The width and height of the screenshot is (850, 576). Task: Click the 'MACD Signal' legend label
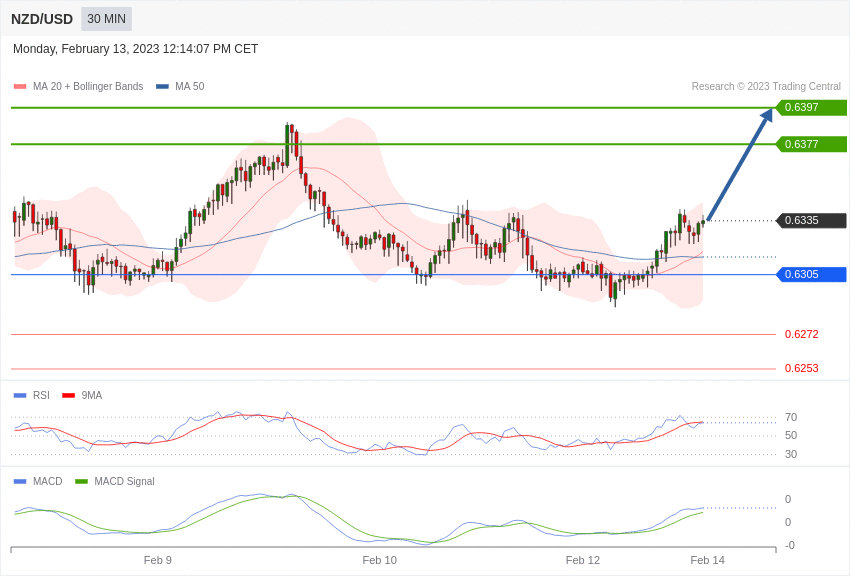click(124, 481)
